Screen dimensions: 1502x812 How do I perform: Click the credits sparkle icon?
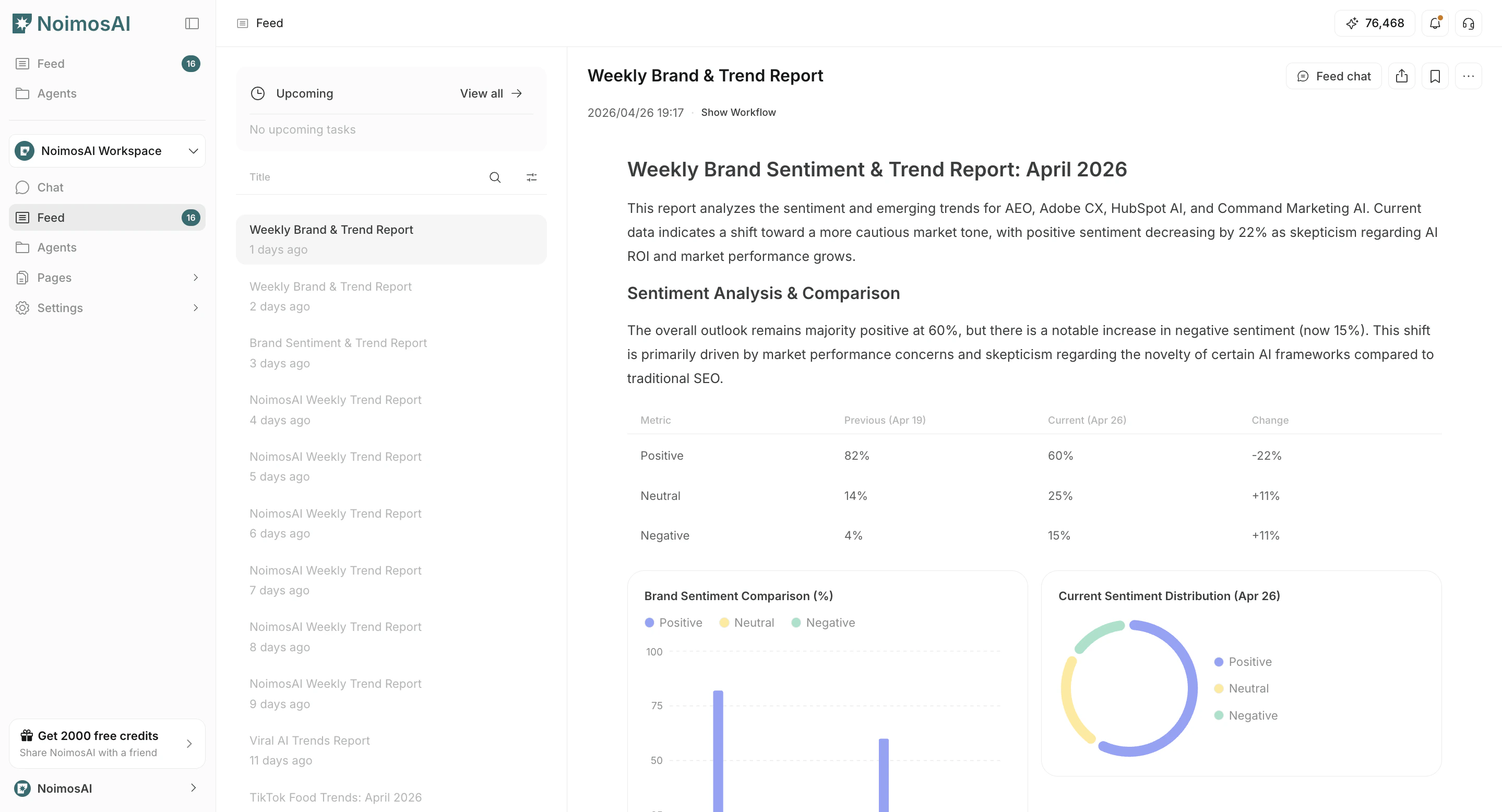point(1352,23)
